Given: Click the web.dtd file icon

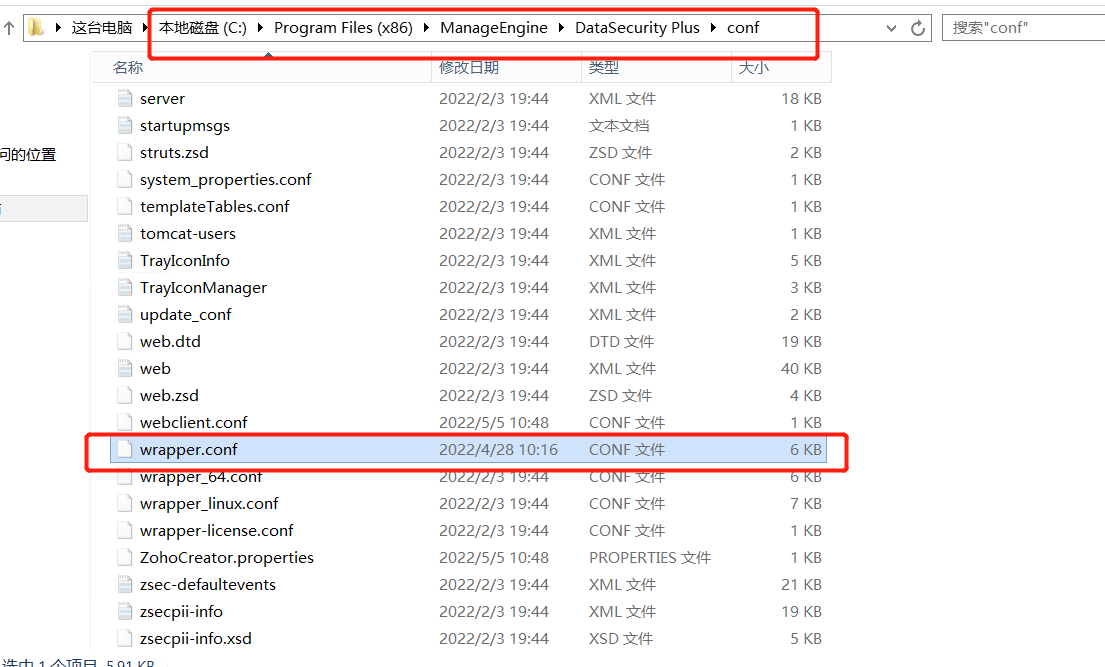Looking at the screenshot, I should [125, 341].
